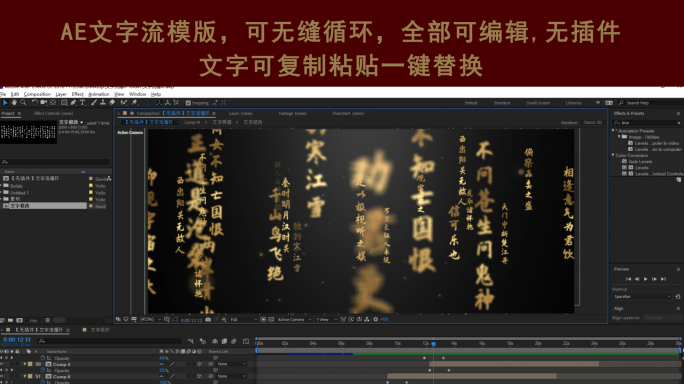Select the Puppet Pin tool
This screenshot has height=384, width=684.
click(x=134, y=103)
